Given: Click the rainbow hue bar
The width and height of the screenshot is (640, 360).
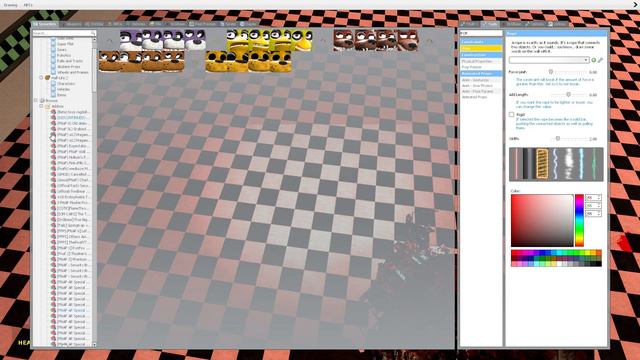Looking at the screenshot, I should coord(579,220).
